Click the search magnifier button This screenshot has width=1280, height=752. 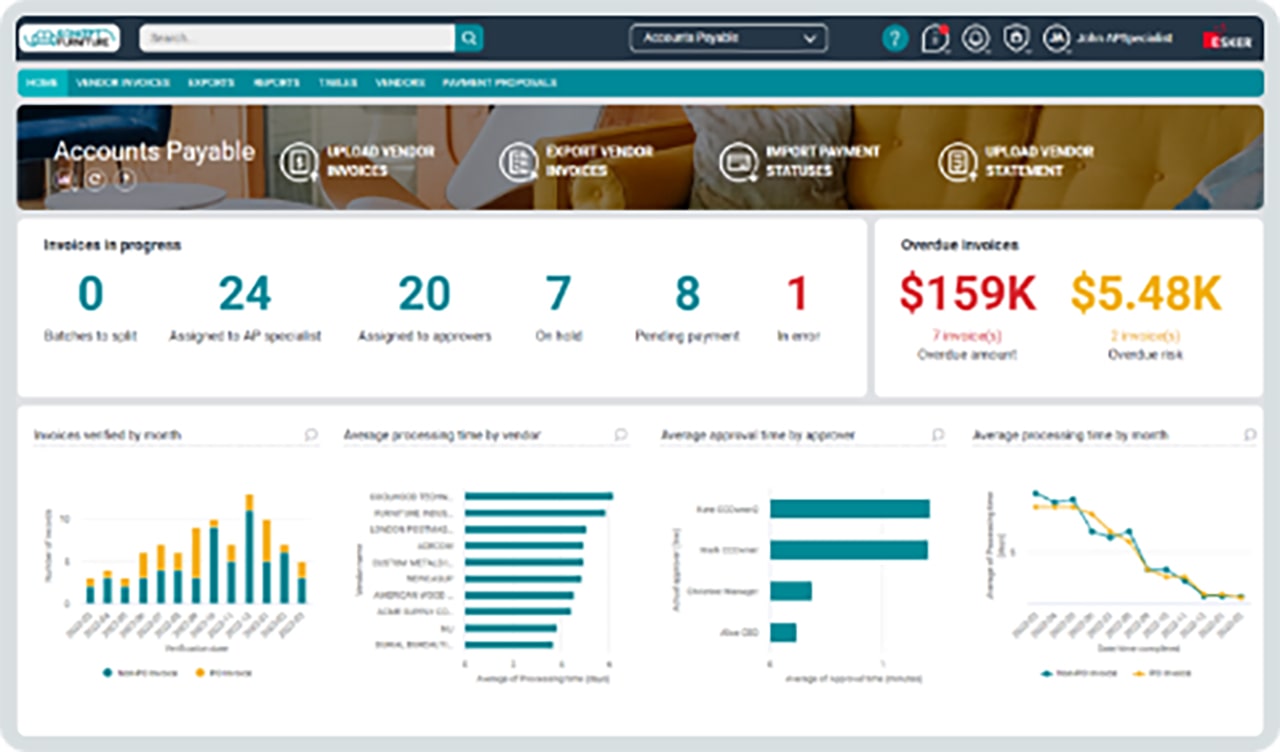click(x=469, y=38)
